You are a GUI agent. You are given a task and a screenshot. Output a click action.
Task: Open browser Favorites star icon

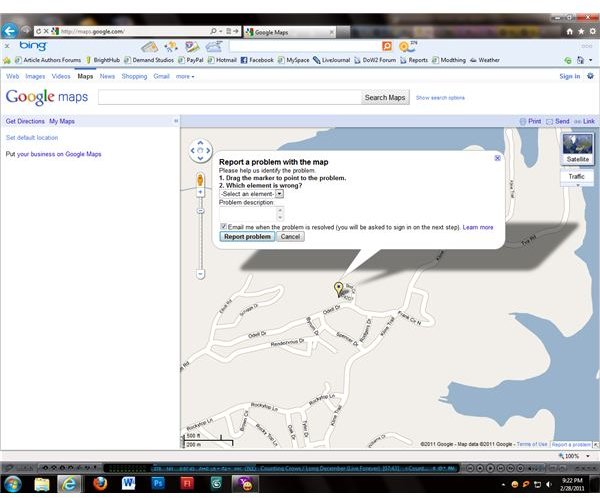(581, 31)
